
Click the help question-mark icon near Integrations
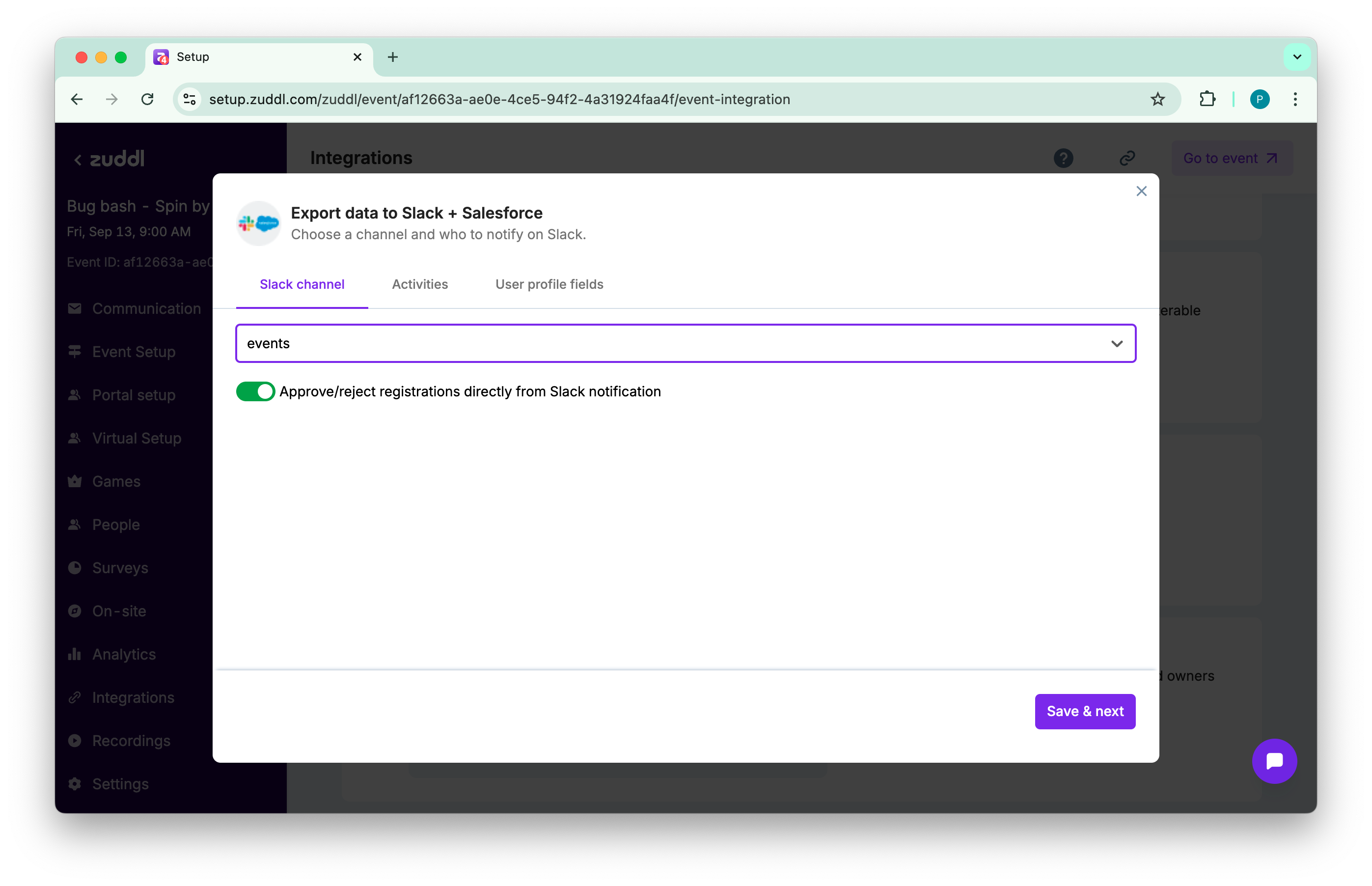[1063, 158]
